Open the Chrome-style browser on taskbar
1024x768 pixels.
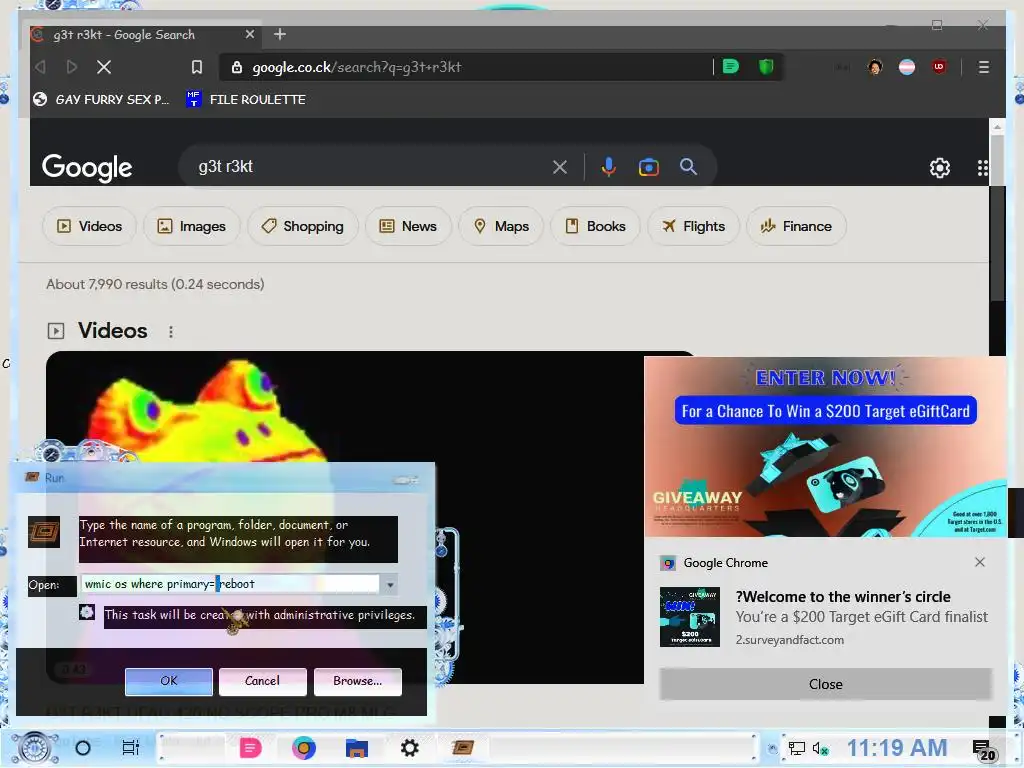click(x=304, y=748)
